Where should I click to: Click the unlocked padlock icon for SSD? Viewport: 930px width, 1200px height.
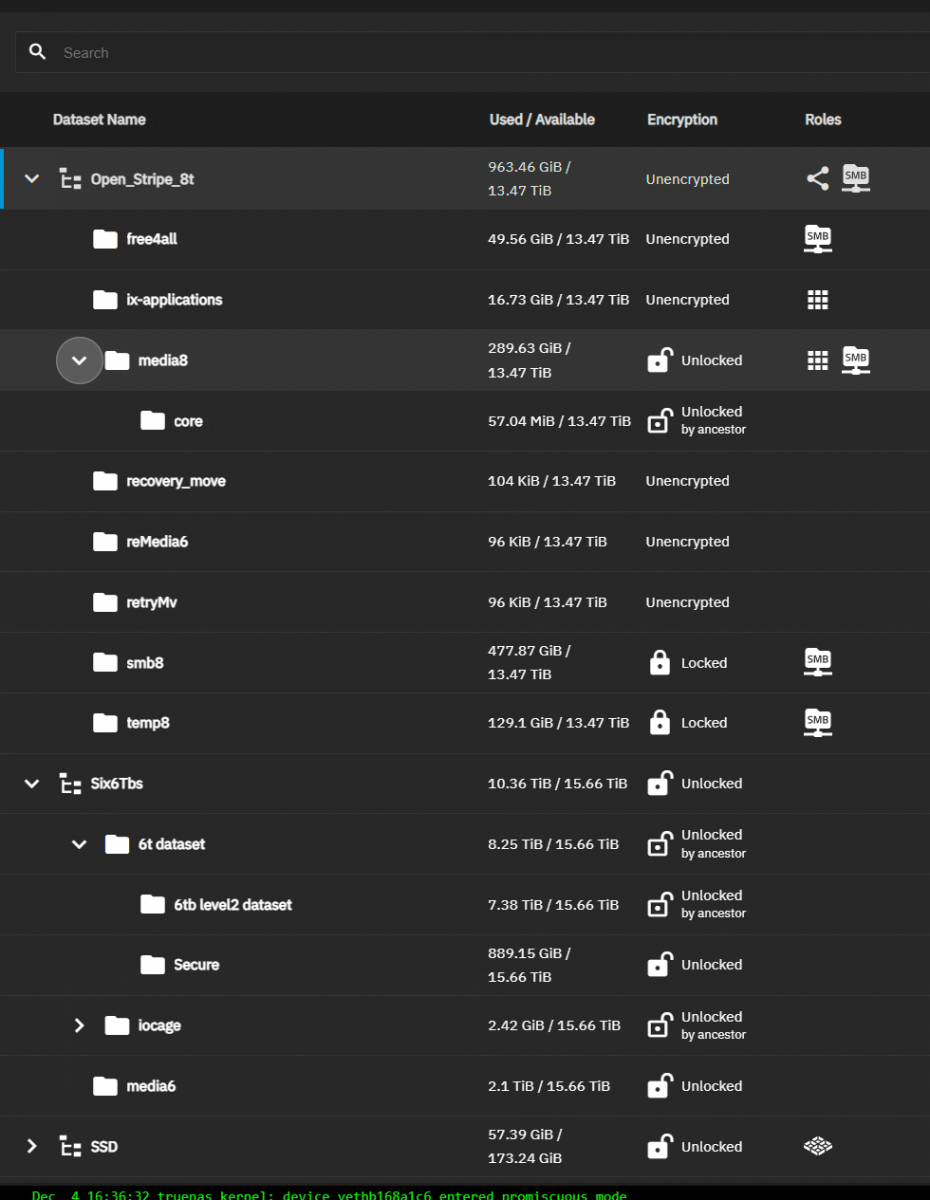[x=659, y=1146]
